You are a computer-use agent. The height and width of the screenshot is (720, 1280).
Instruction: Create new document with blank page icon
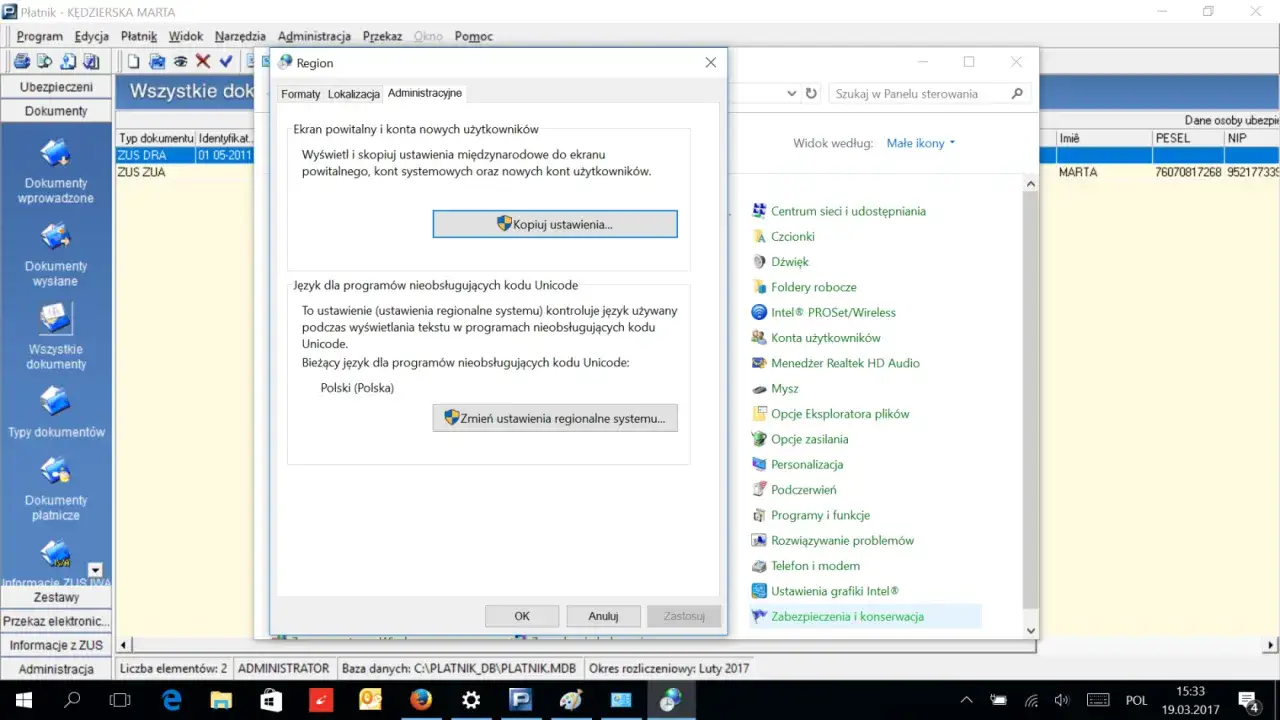click(133, 62)
